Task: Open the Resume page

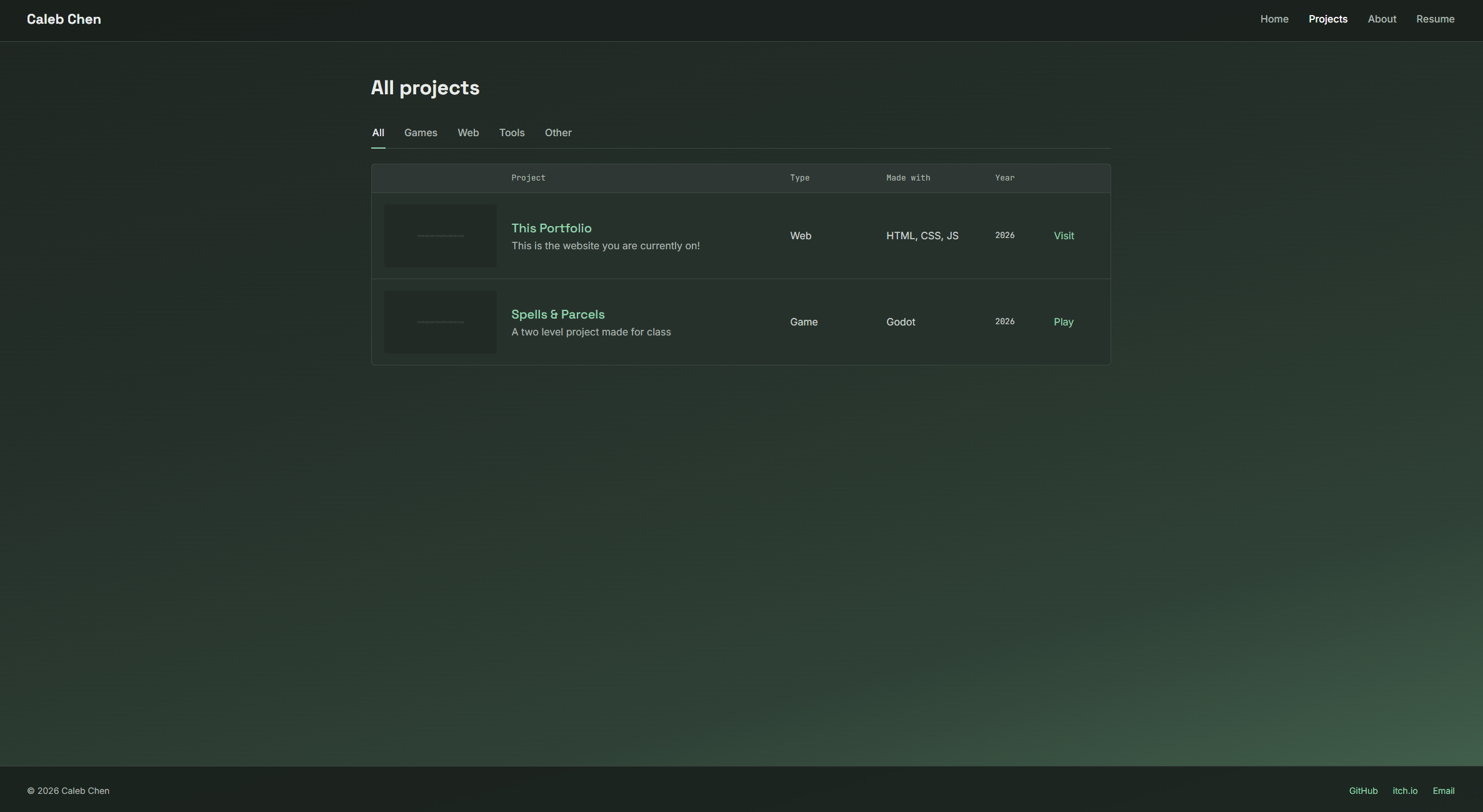Action: [1436, 19]
